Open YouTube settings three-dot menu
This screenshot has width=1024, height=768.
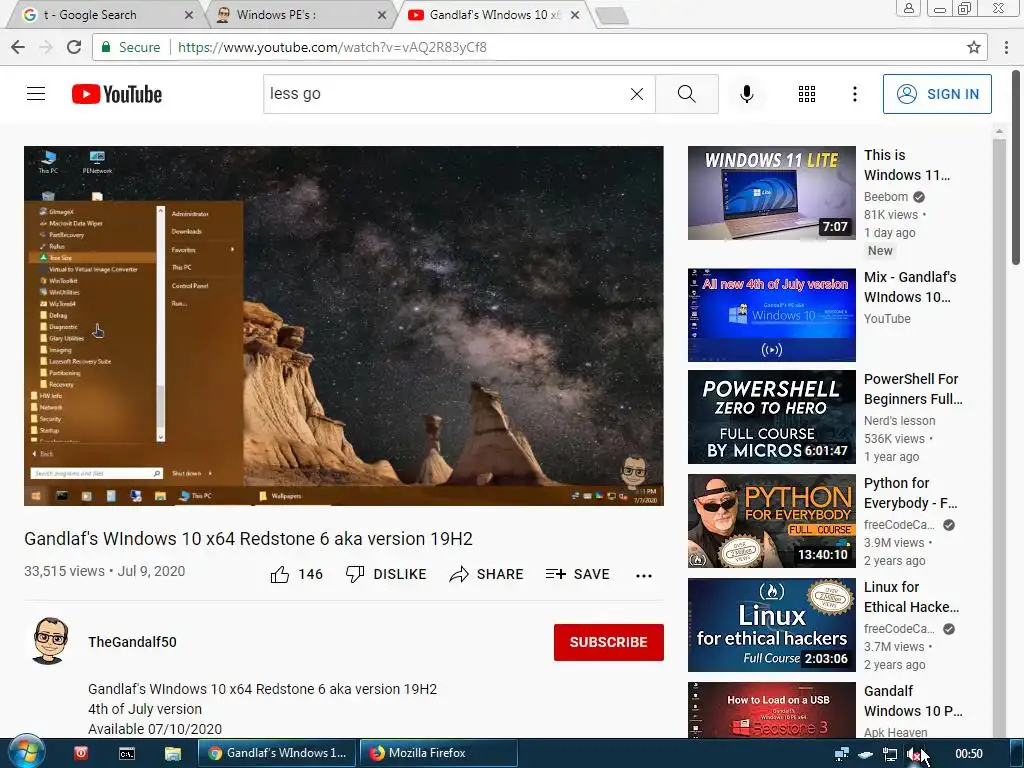[x=854, y=94]
